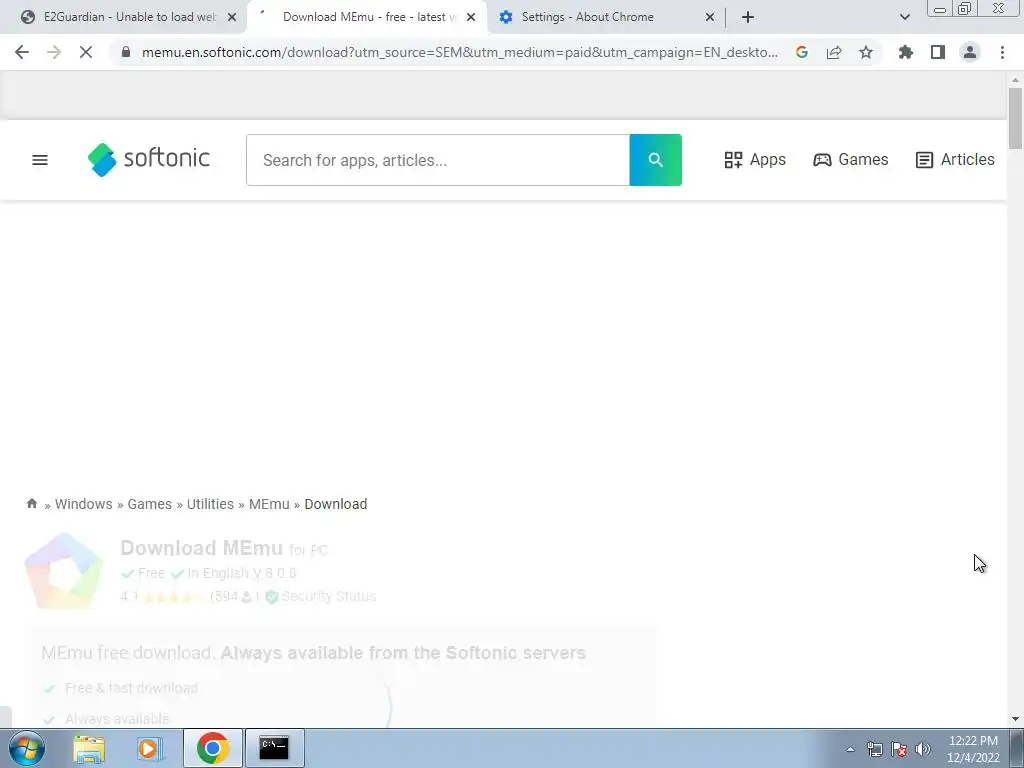Click the scrollbar down arrow
The image size is (1024, 768).
1015,719
